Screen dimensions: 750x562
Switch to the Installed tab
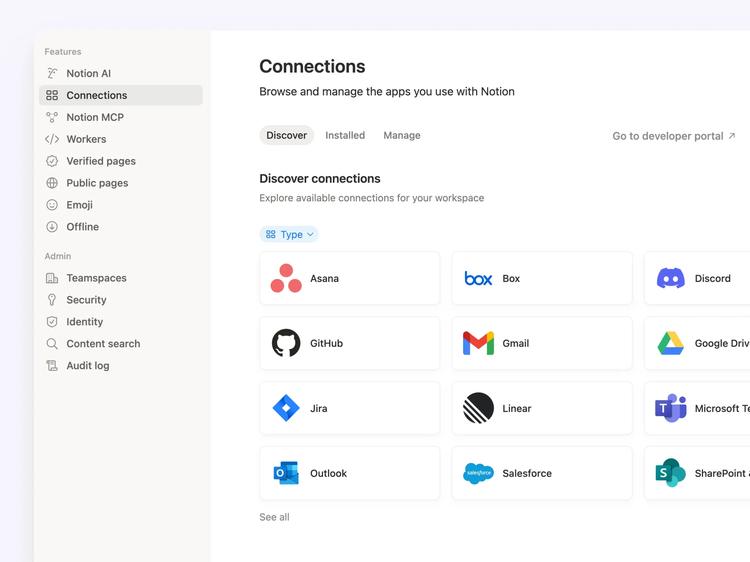tap(345, 135)
